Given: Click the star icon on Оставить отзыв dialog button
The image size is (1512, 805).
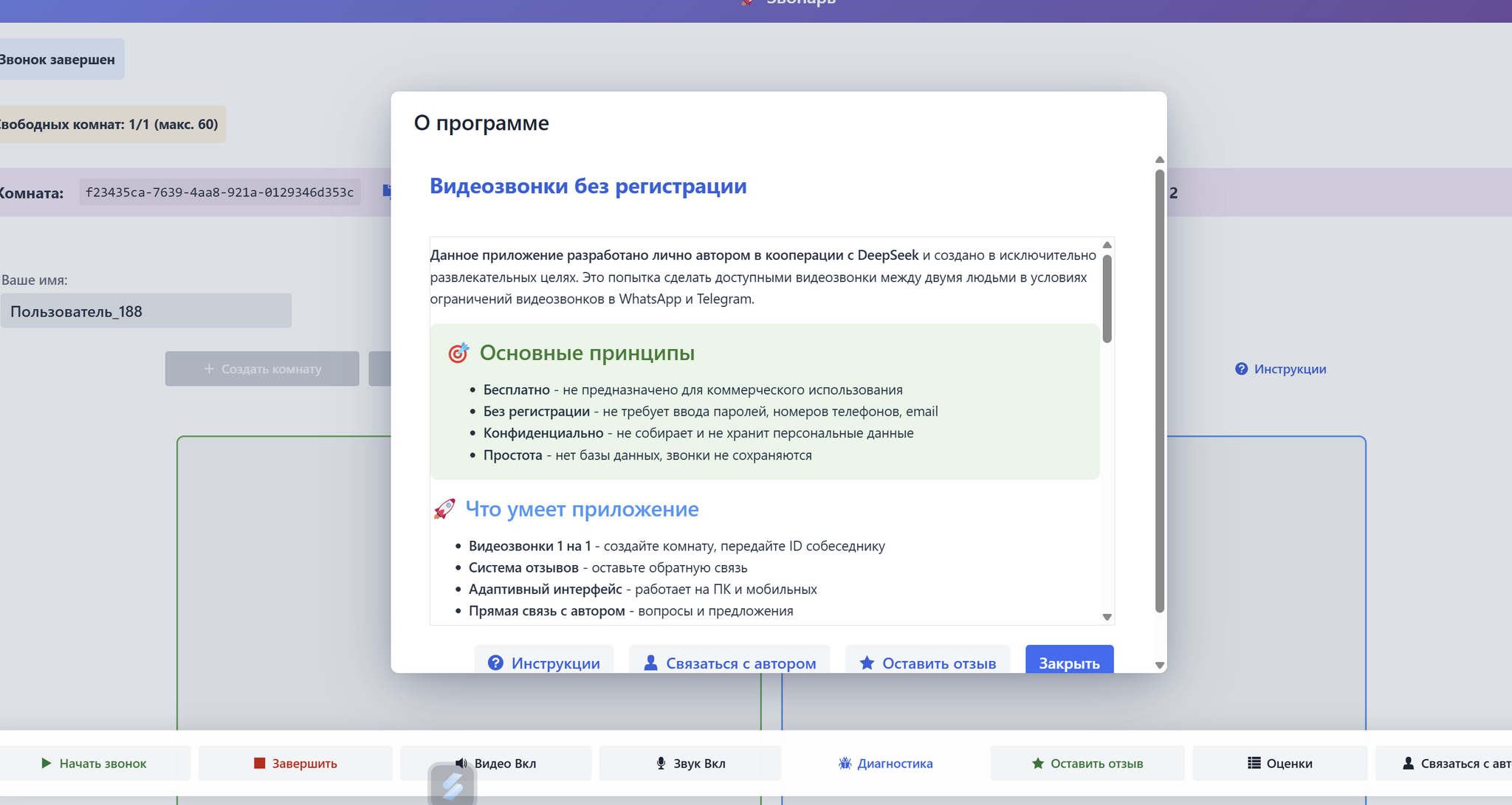Looking at the screenshot, I should click(x=867, y=663).
